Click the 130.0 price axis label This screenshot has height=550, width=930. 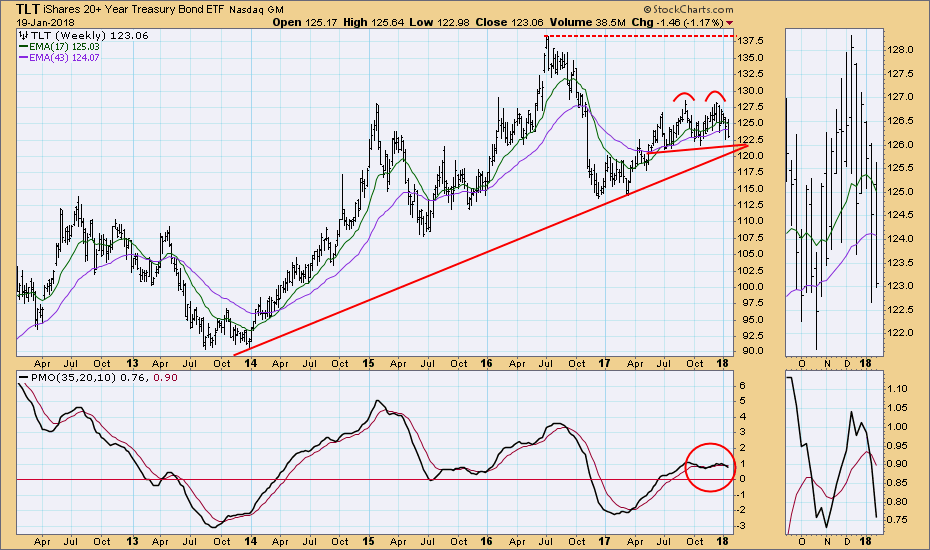pyautogui.click(x=751, y=91)
